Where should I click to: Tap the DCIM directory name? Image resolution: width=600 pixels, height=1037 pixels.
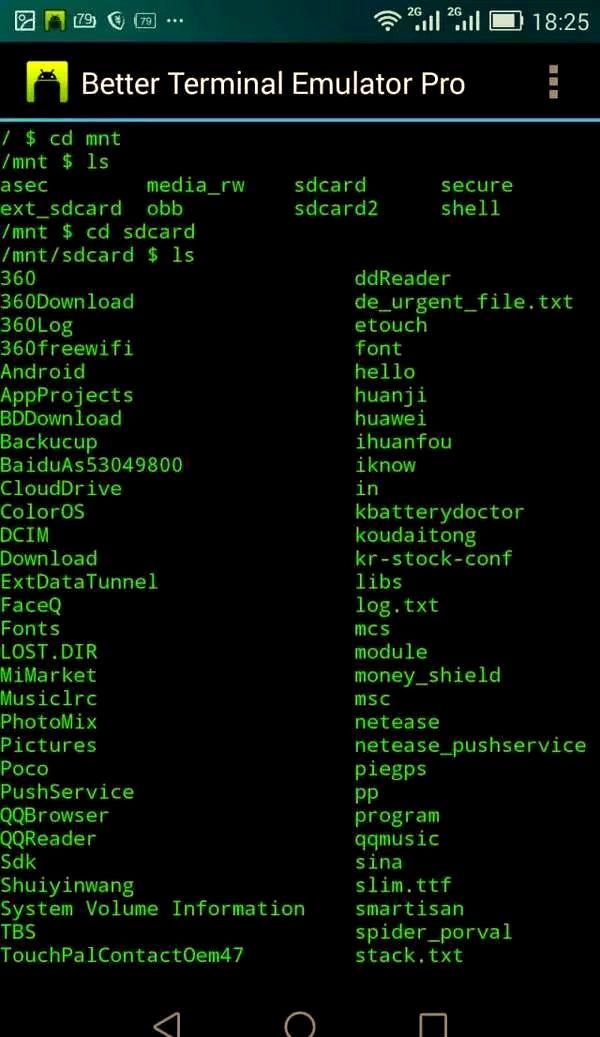pyautogui.click(x=24, y=534)
